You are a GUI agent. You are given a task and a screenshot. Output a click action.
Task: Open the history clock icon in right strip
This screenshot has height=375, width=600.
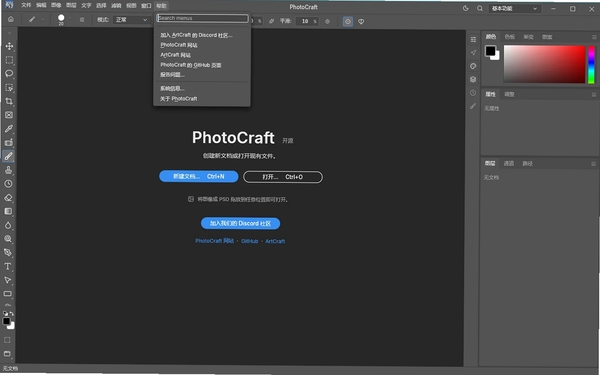click(x=473, y=93)
